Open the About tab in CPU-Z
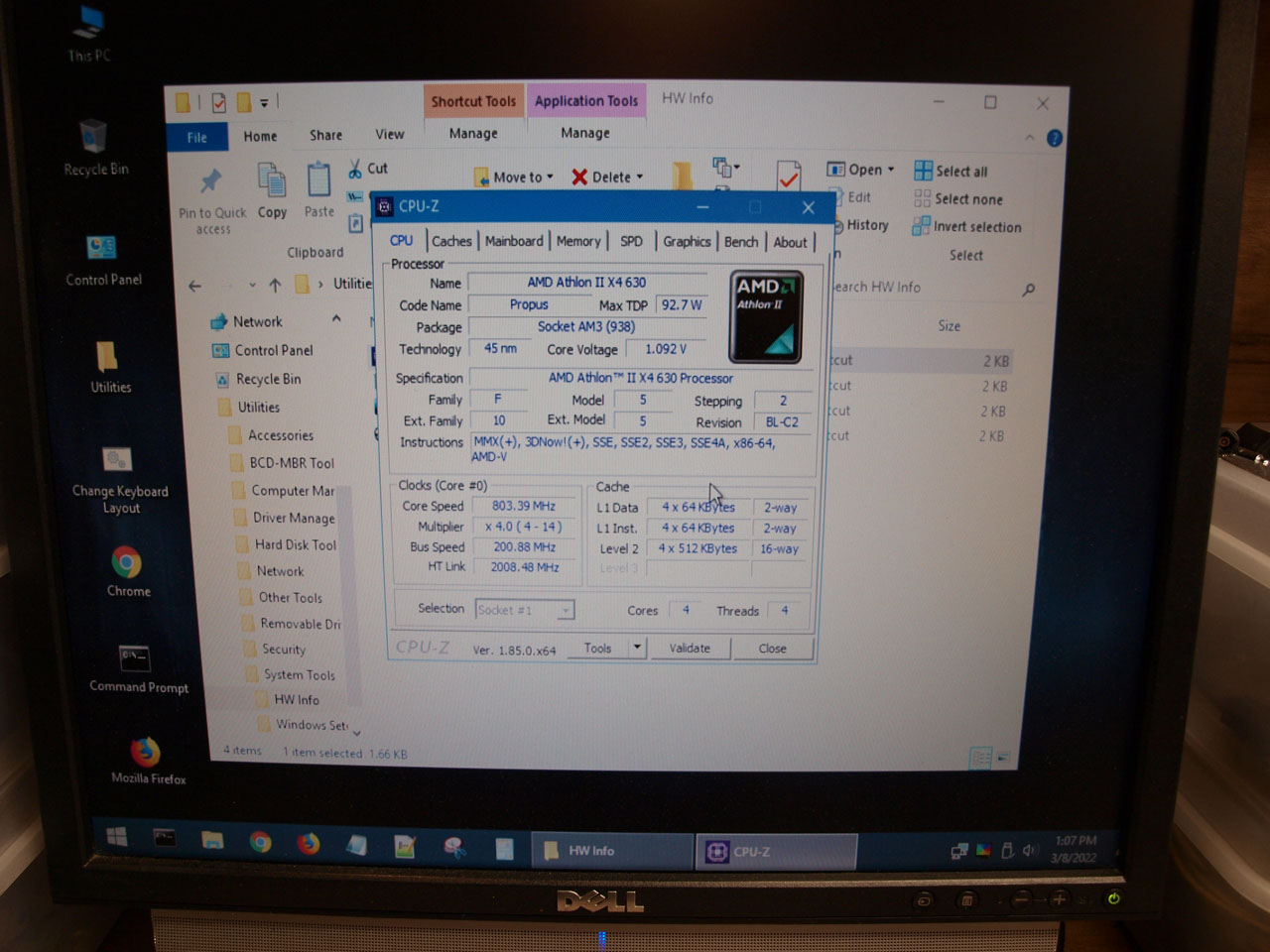The height and width of the screenshot is (952, 1270). pos(791,242)
